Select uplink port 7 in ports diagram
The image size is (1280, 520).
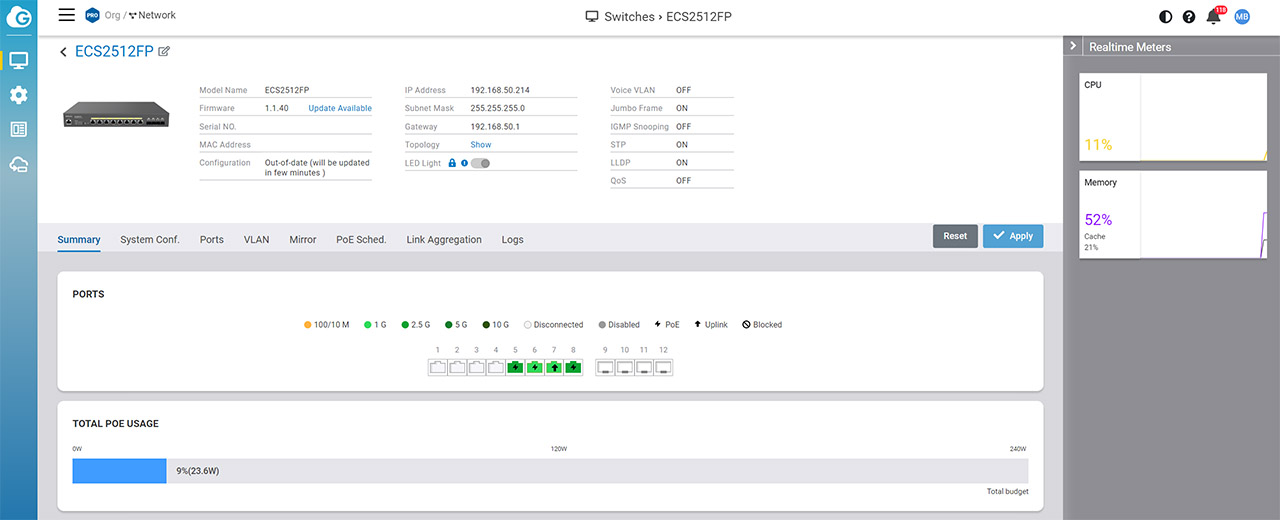click(554, 367)
